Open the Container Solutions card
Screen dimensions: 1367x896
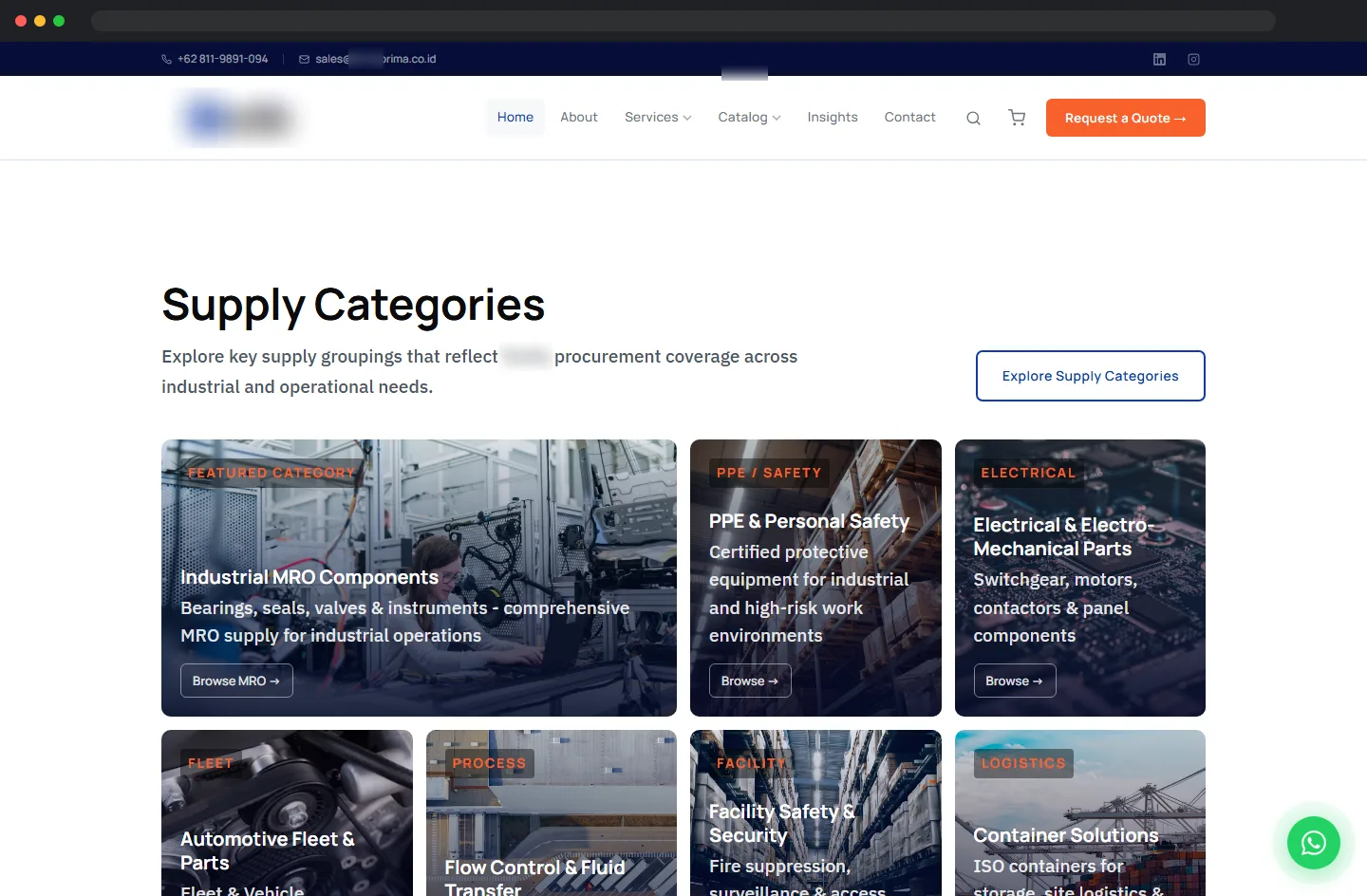(1080, 812)
